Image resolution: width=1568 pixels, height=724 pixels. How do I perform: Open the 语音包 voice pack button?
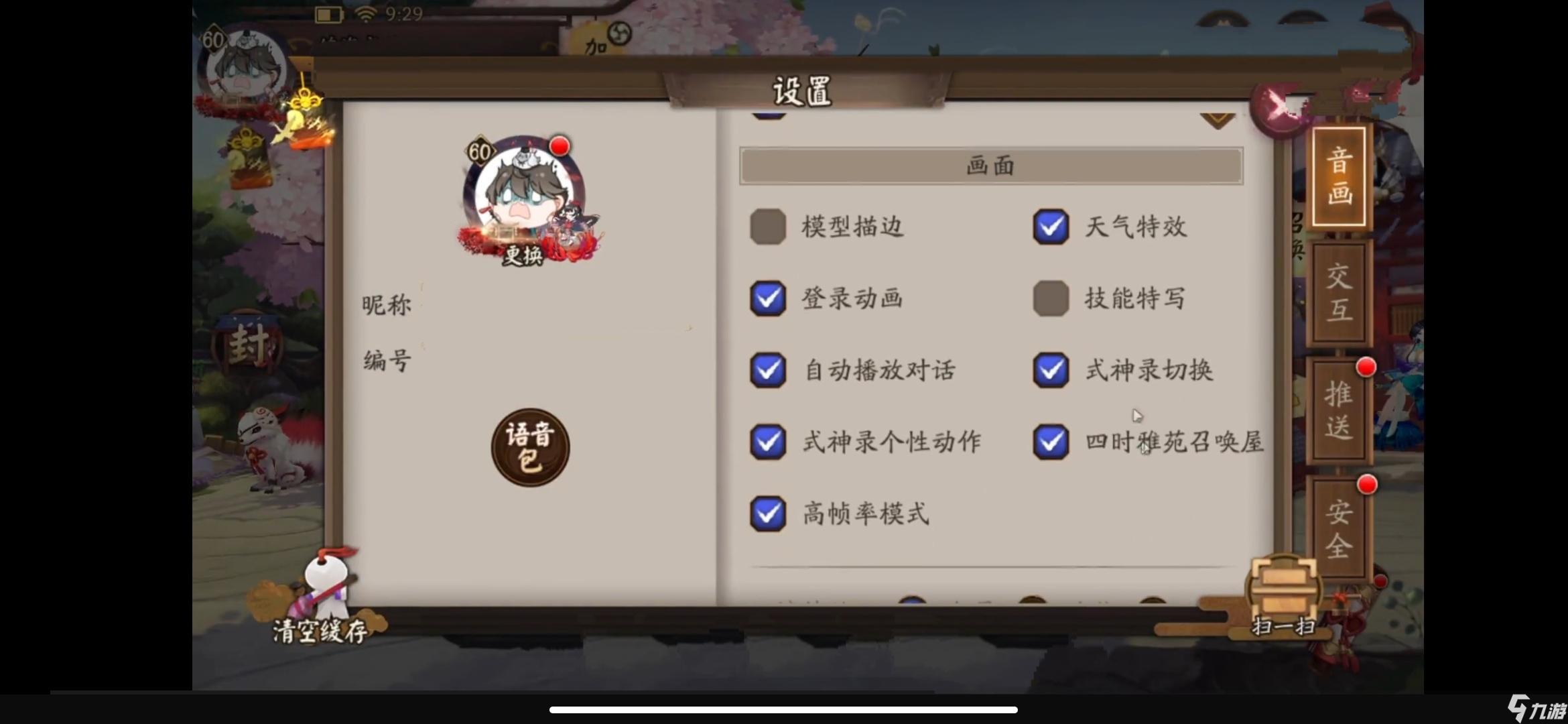point(530,448)
